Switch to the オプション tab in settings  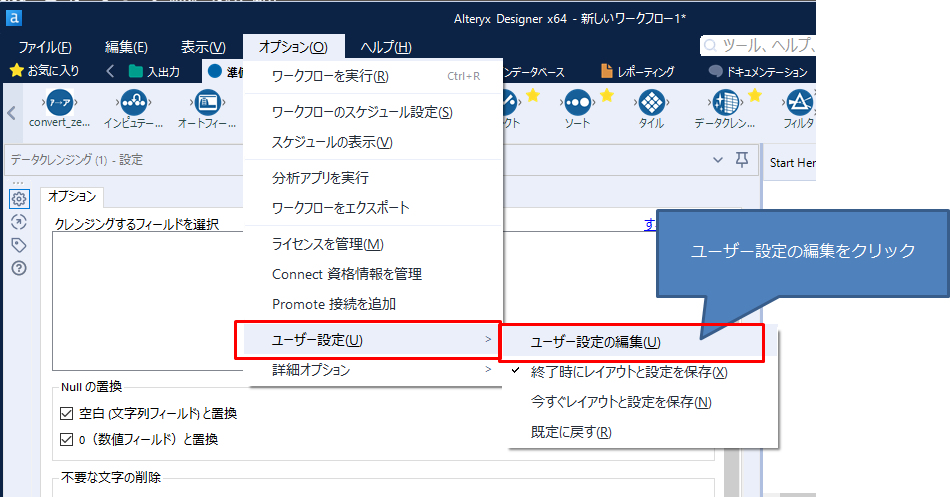click(x=72, y=196)
